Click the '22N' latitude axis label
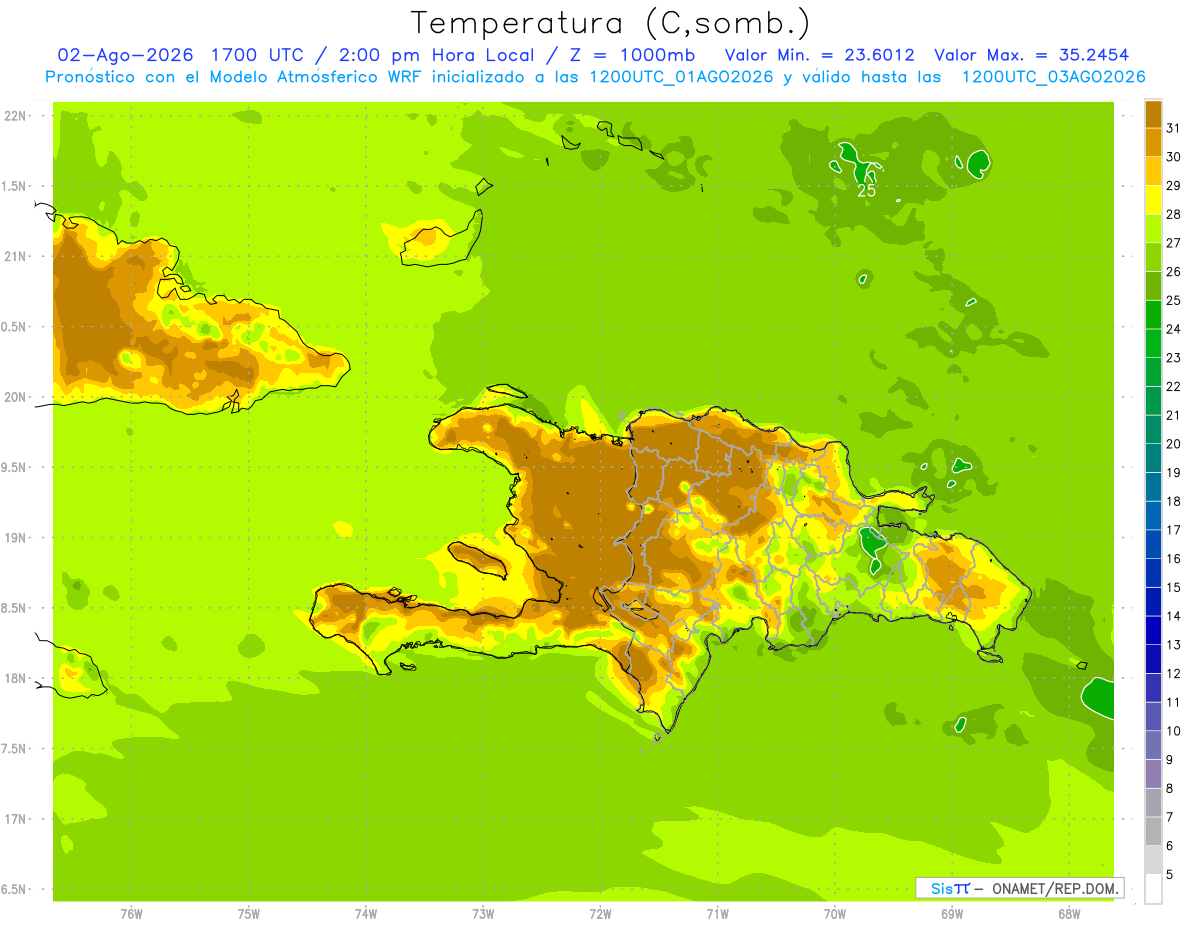 coord(14,116)
